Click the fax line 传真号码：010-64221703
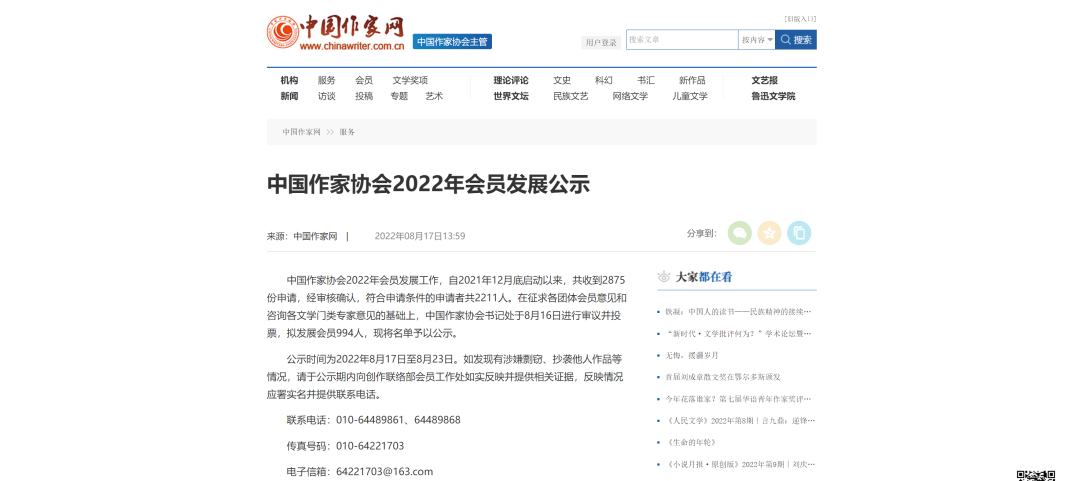Image resolution: width=1080 pixels, height=481 pixels. [x=345, y=446]
